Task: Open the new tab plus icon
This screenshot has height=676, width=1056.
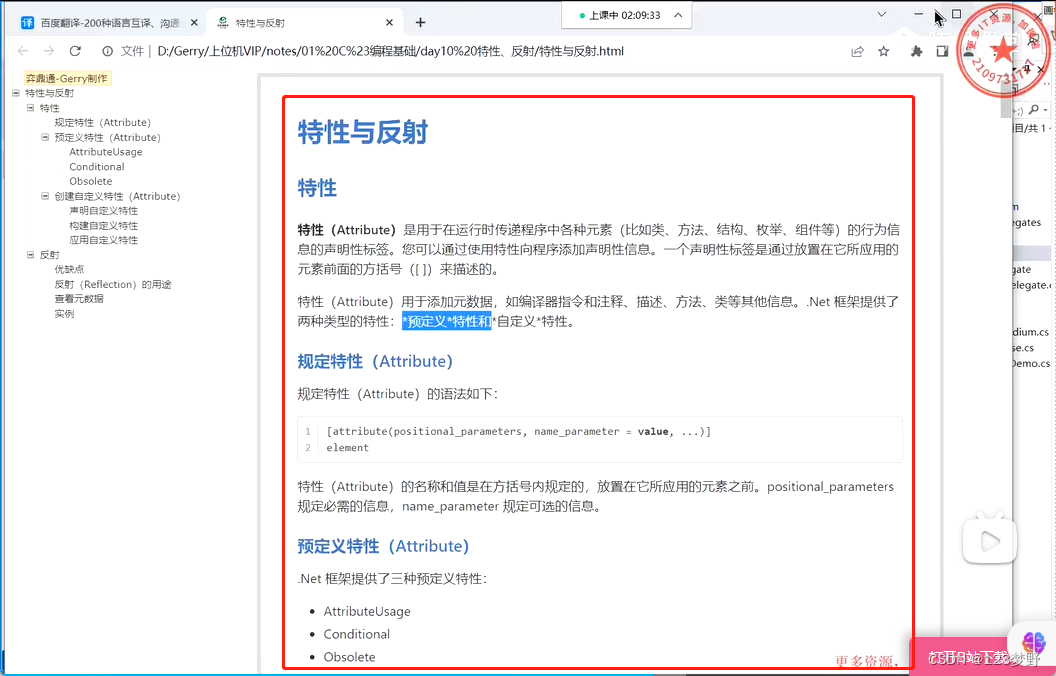Action: (x=419, y=20)
